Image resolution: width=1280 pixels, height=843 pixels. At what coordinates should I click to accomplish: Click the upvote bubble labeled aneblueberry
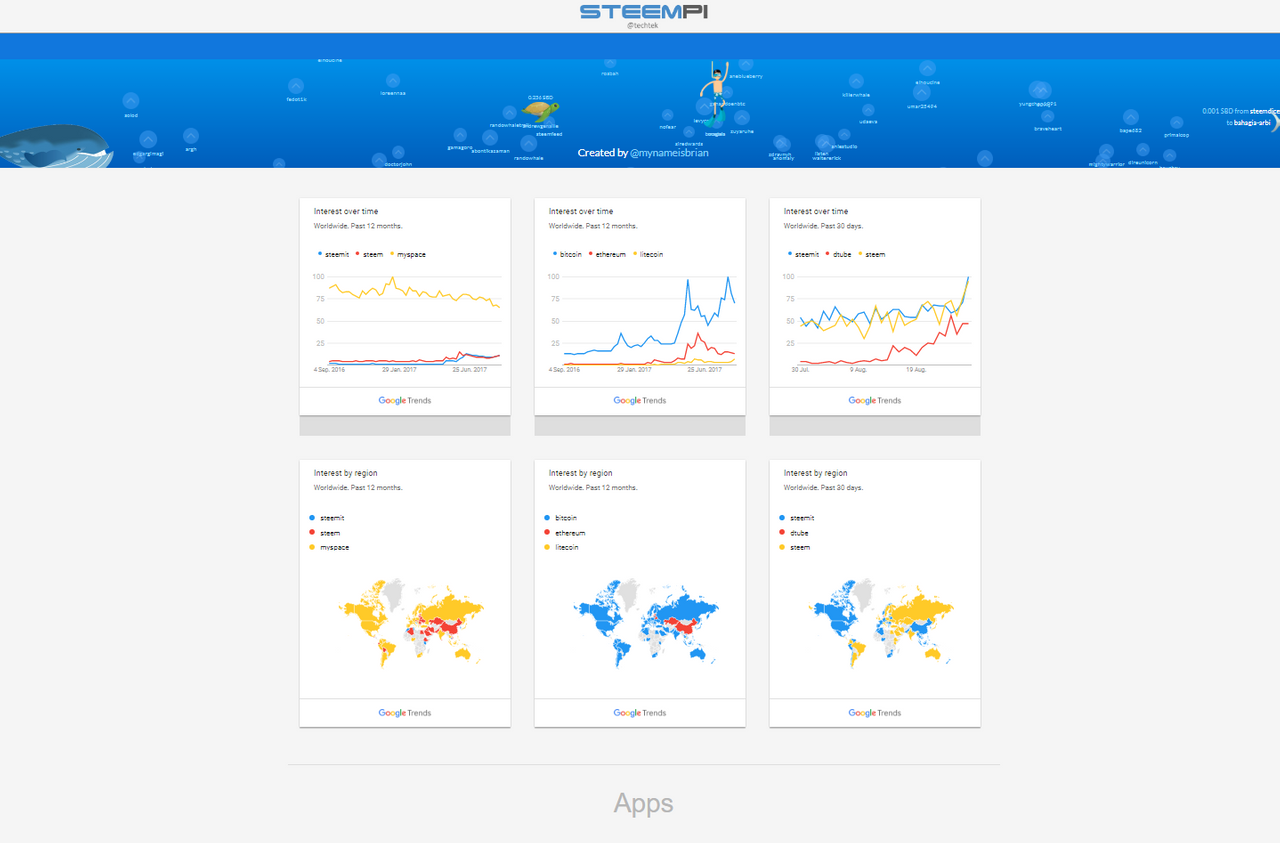point(746,65)
